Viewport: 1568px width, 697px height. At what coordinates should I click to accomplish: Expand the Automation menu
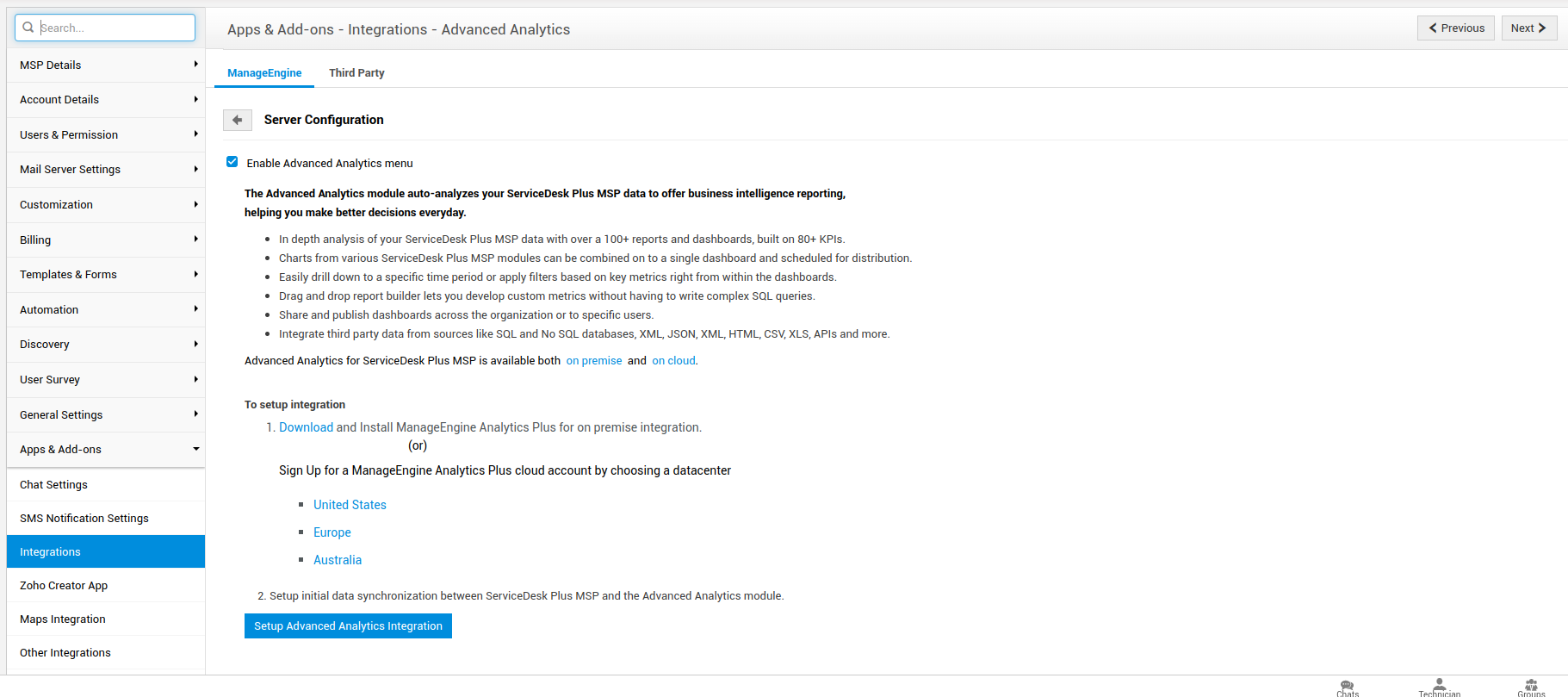(x=106, y=309)
